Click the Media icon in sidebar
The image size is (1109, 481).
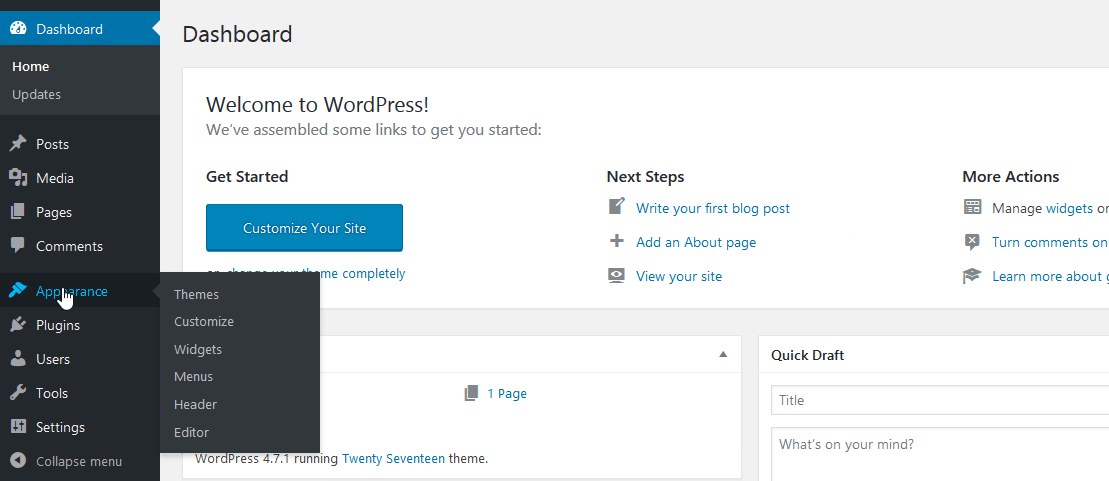(x=18, y=178)
